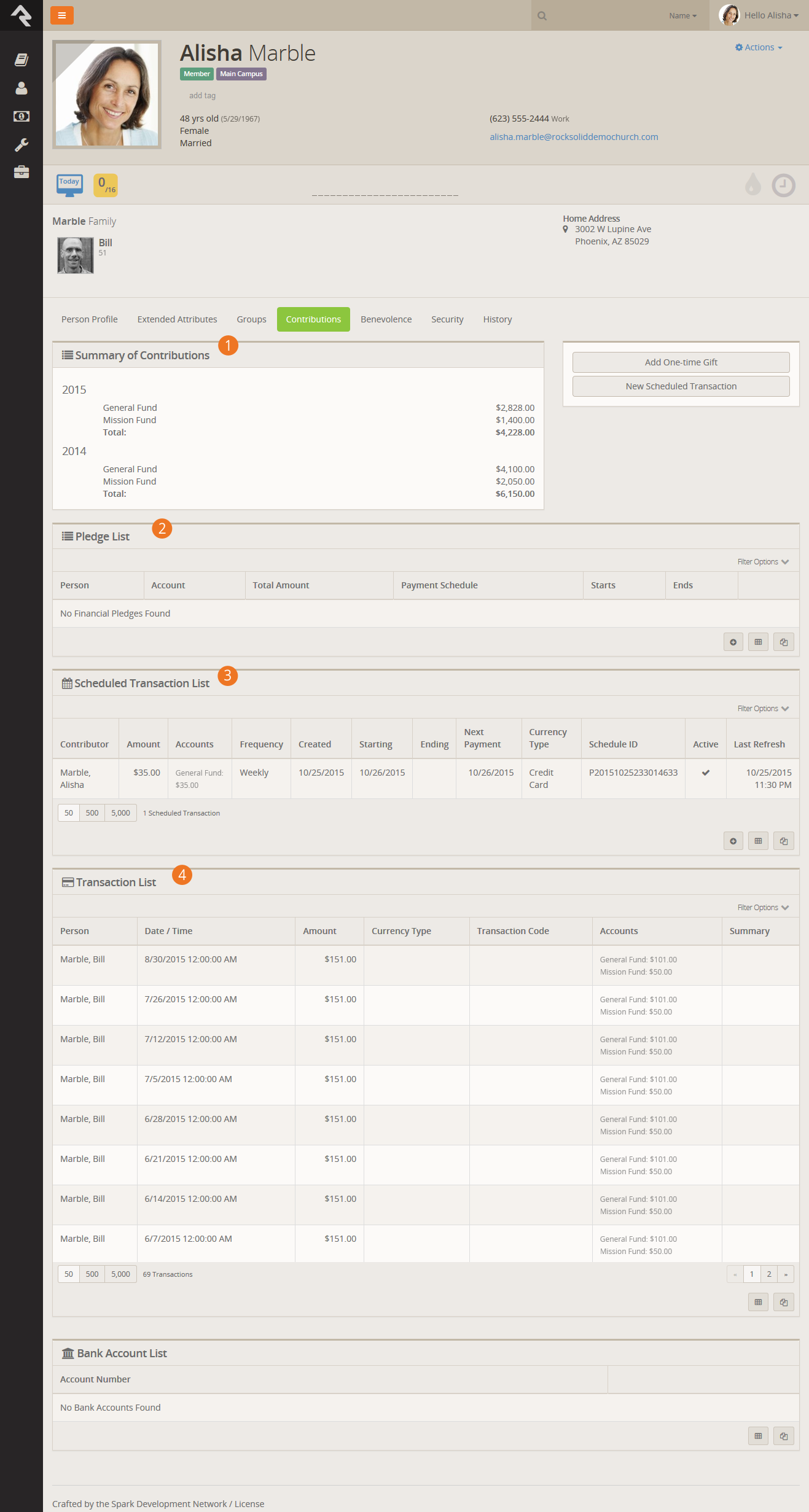Go to page 2 of transactions
809x1512 pixels.
[768, 1274]
